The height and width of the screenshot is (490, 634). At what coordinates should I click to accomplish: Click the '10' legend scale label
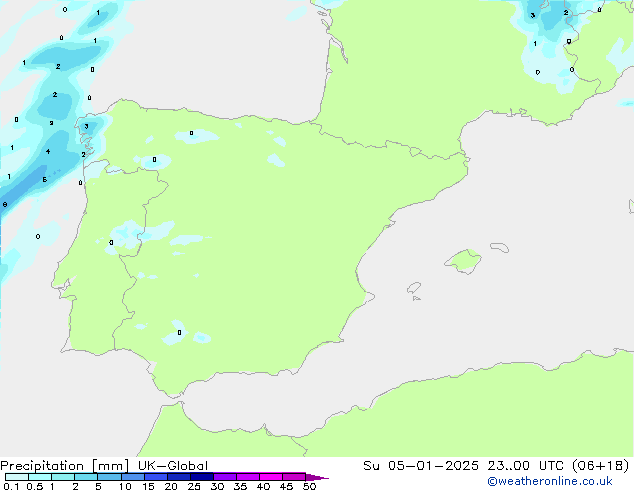click(x=125, y=486)
